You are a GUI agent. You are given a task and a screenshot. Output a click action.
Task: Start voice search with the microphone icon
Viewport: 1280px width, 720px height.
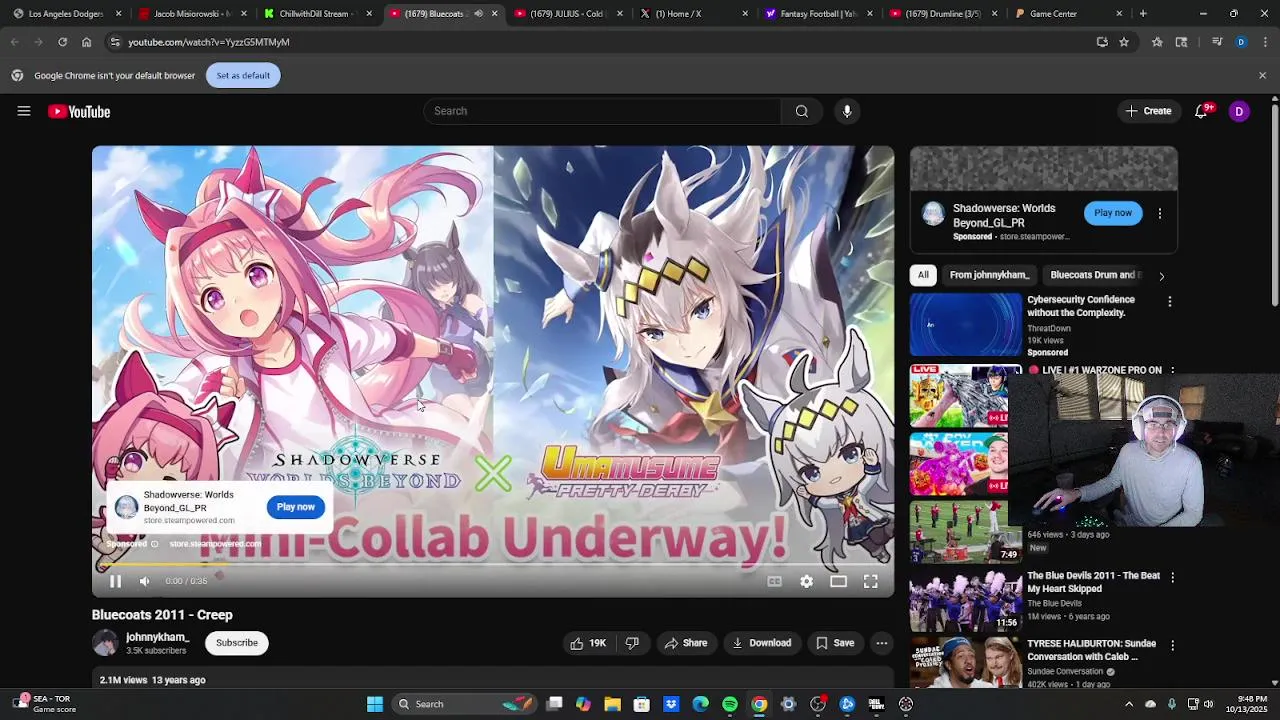pos(847,111)
